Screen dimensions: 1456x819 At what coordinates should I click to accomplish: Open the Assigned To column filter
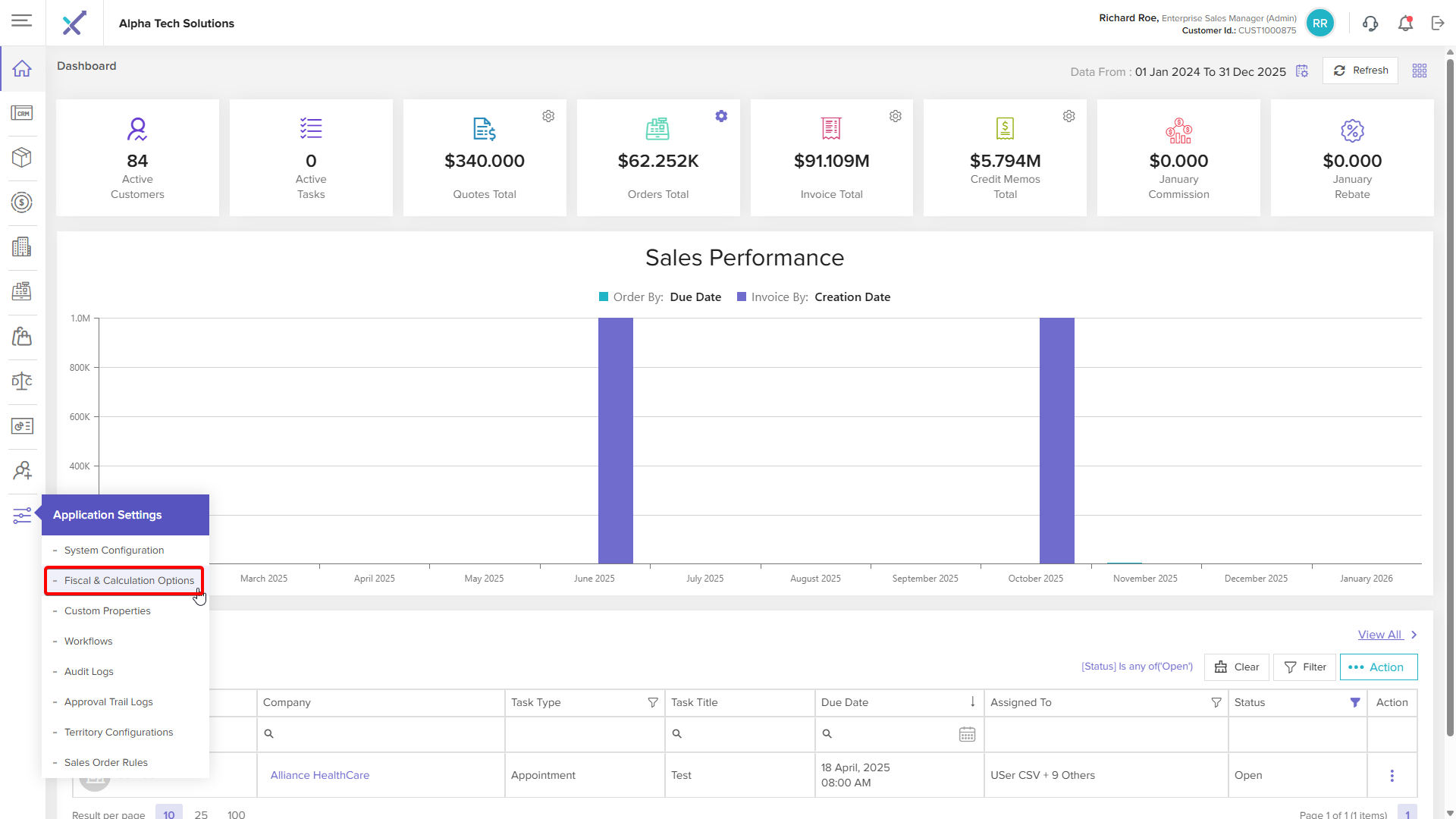click(1216, 703)
